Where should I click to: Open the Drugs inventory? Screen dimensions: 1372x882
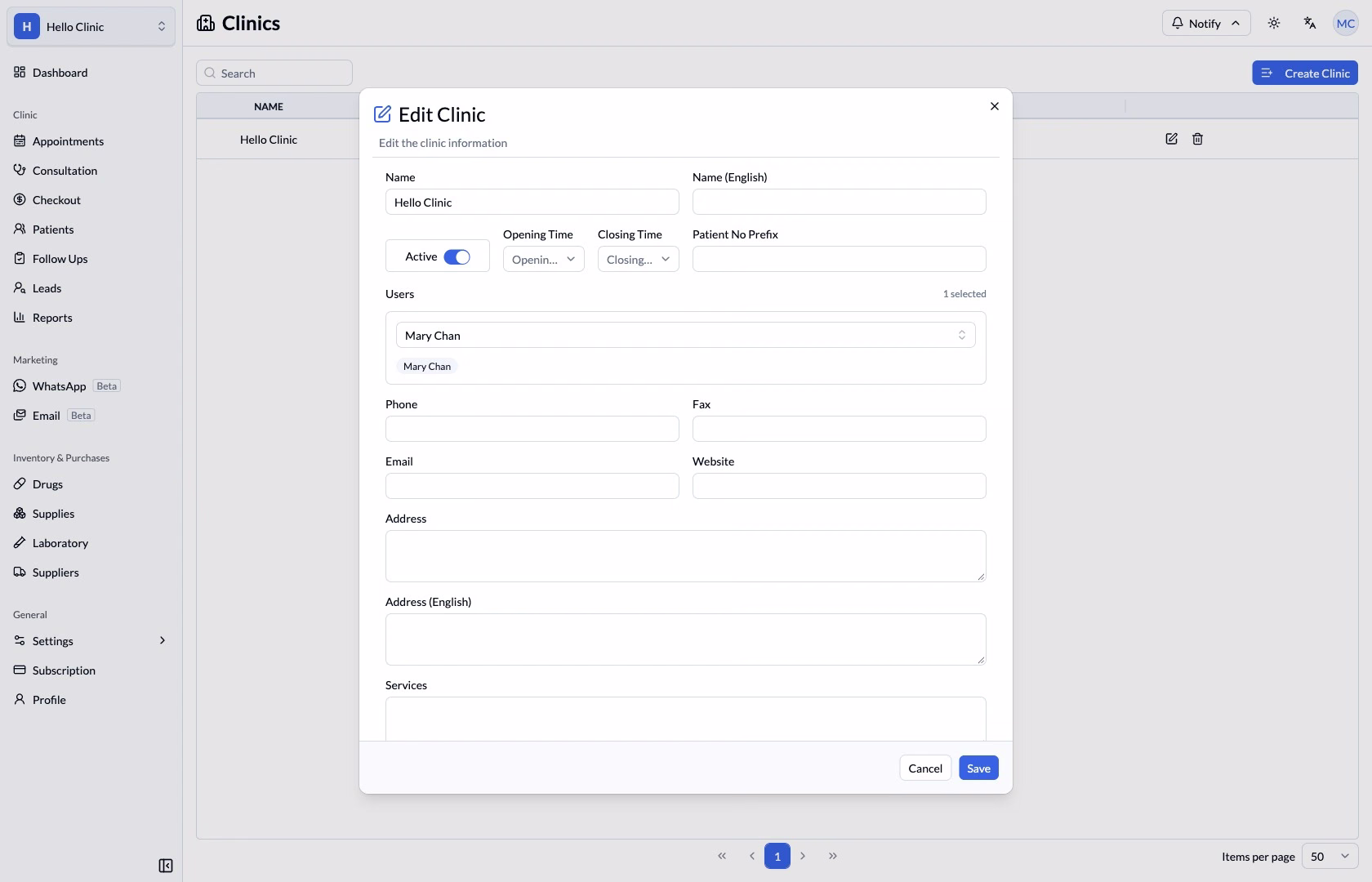pos(91,483)
